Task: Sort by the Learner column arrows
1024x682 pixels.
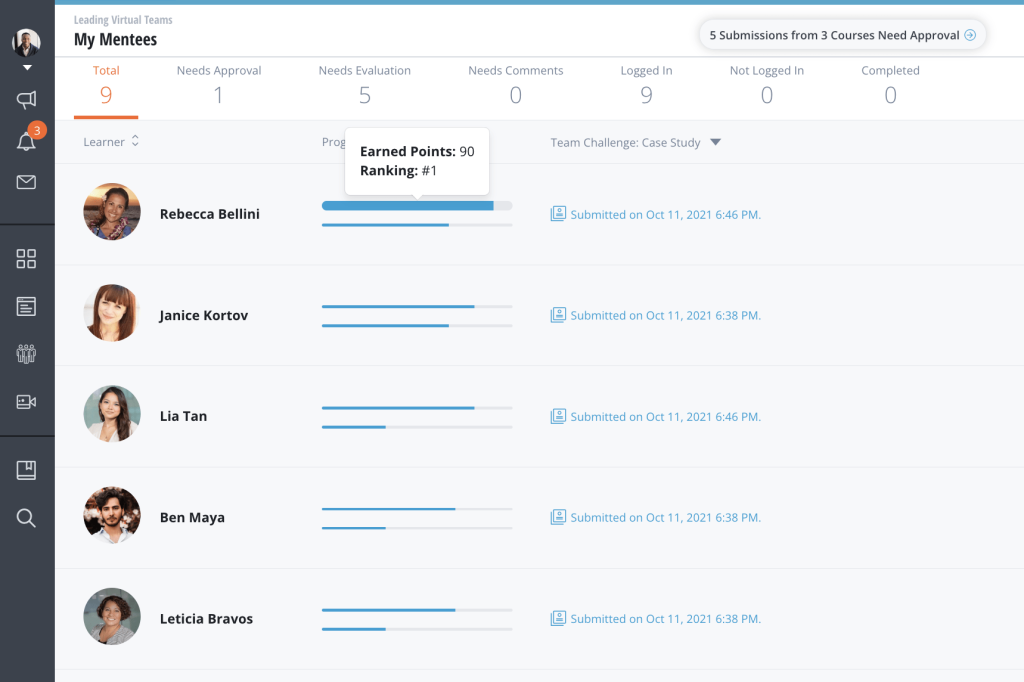Action: coord(135,141)
